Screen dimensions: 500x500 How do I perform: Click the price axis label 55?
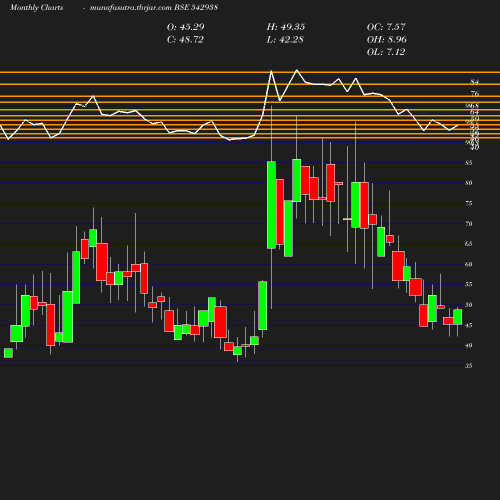pyautogui.click(x=469, y=284)
